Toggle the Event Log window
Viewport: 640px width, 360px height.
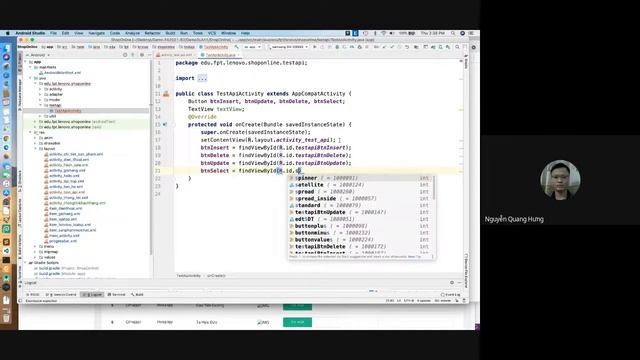(451, 294)
